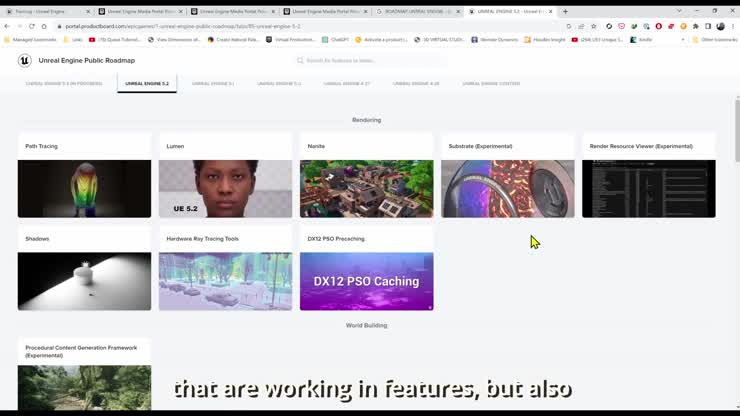The width and height of the screenshot is (740, 416).
Task: Open Chrome three-dot menu
Action: click(733, 26)
